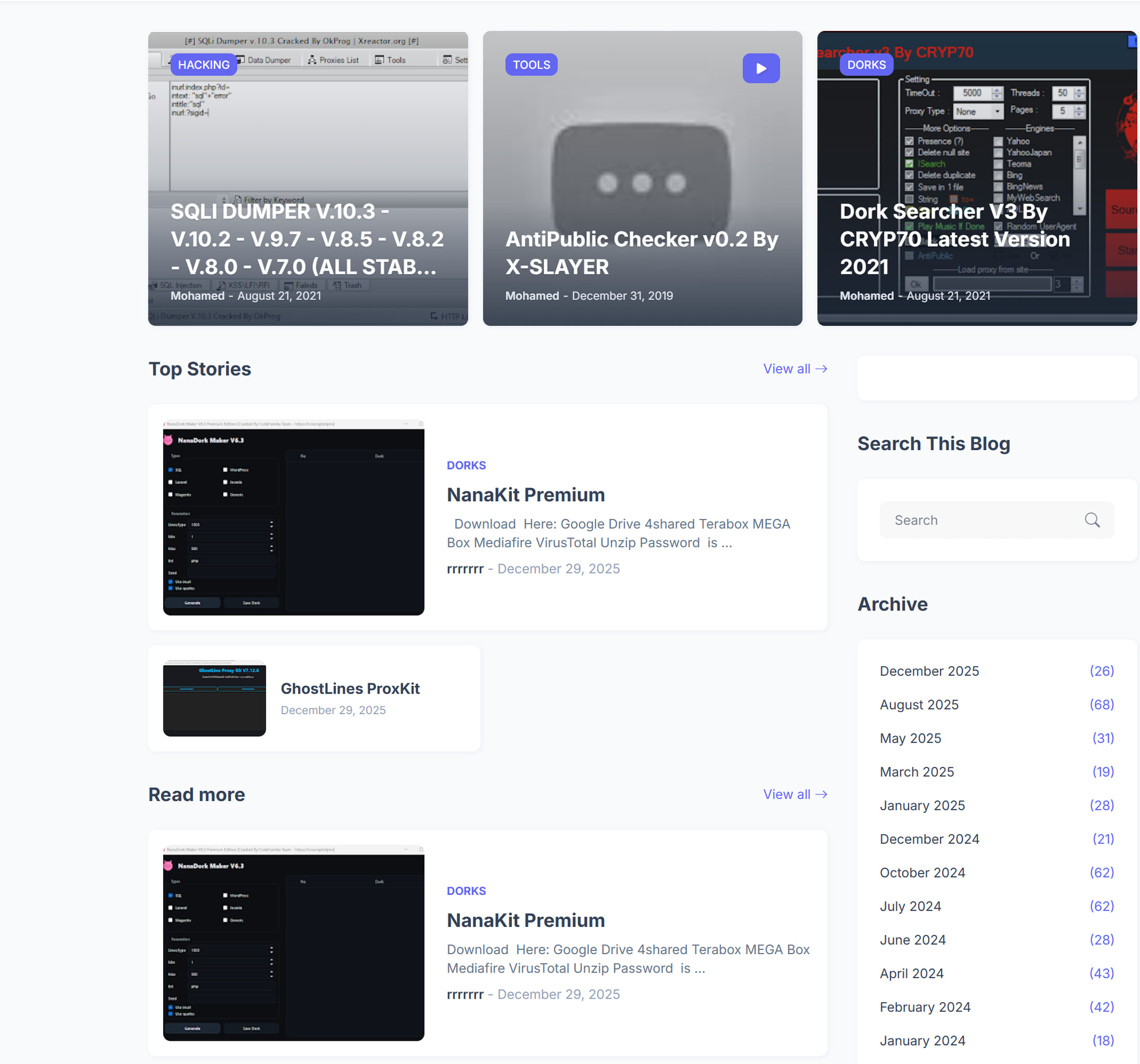Open Dork Searcher V3 By CRYP70 post
This screenshot has width=1140, height=1064.
click(x=954, y=239)
